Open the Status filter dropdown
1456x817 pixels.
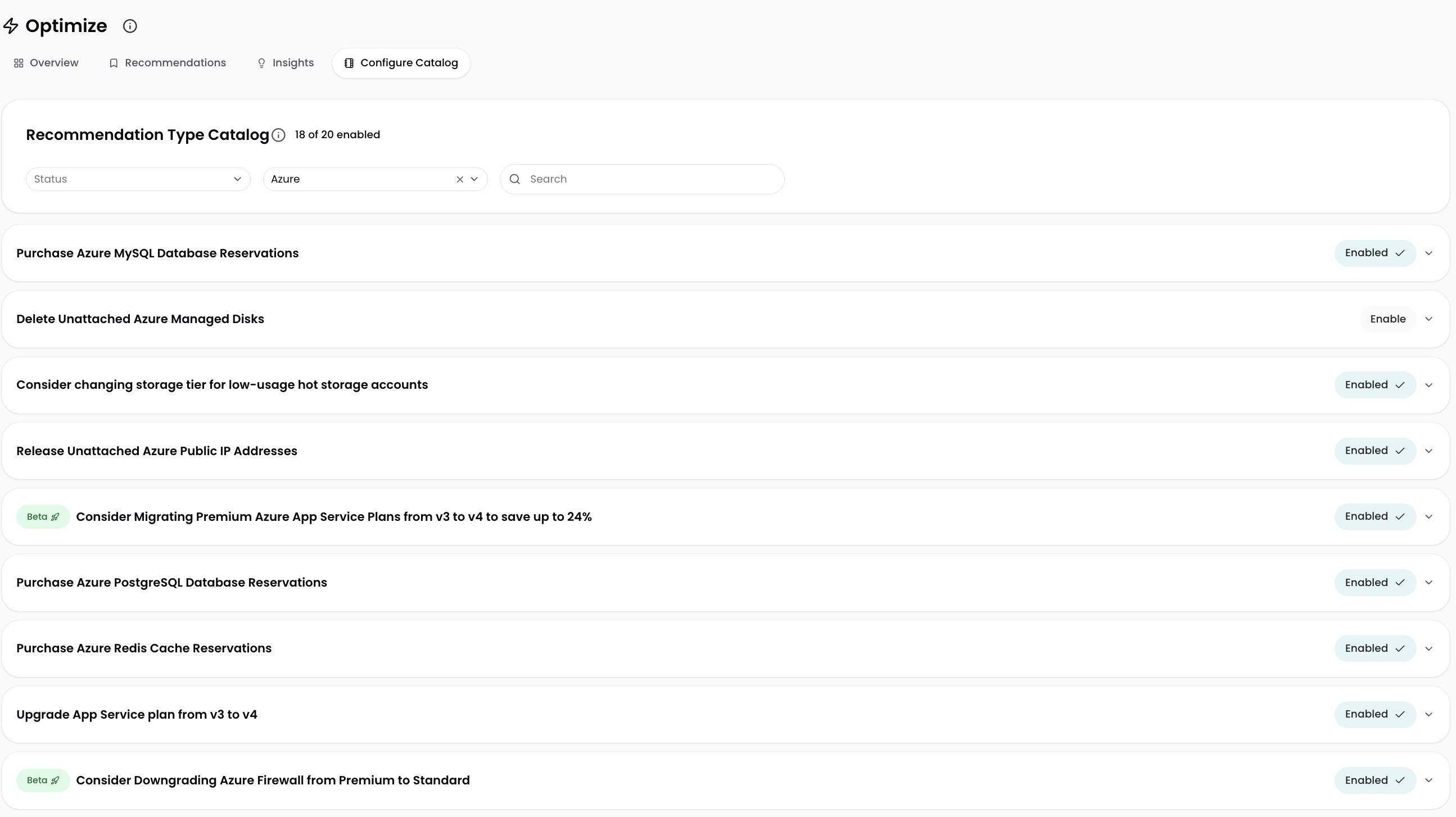click(138, 179)
